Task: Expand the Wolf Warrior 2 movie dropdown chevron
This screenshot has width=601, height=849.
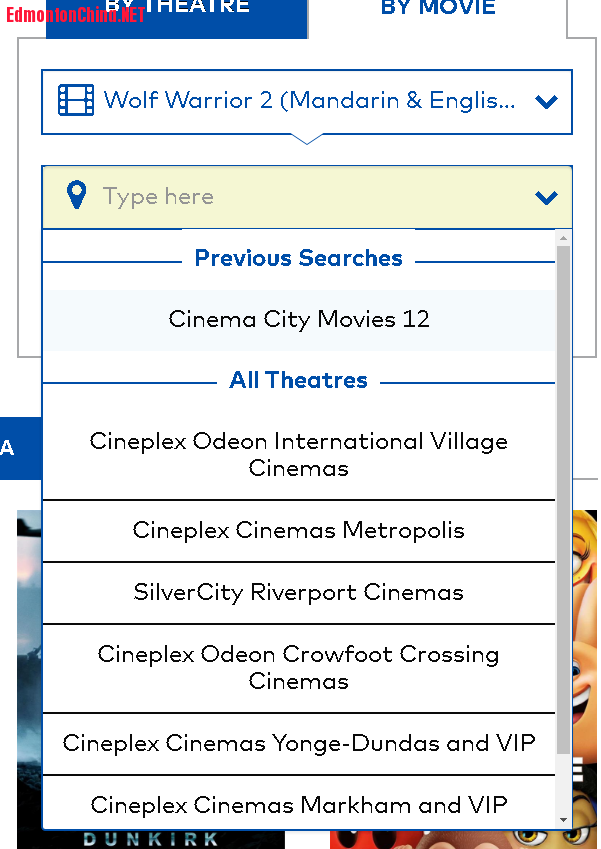Action: pyautogui.click(x=546, y=101)
